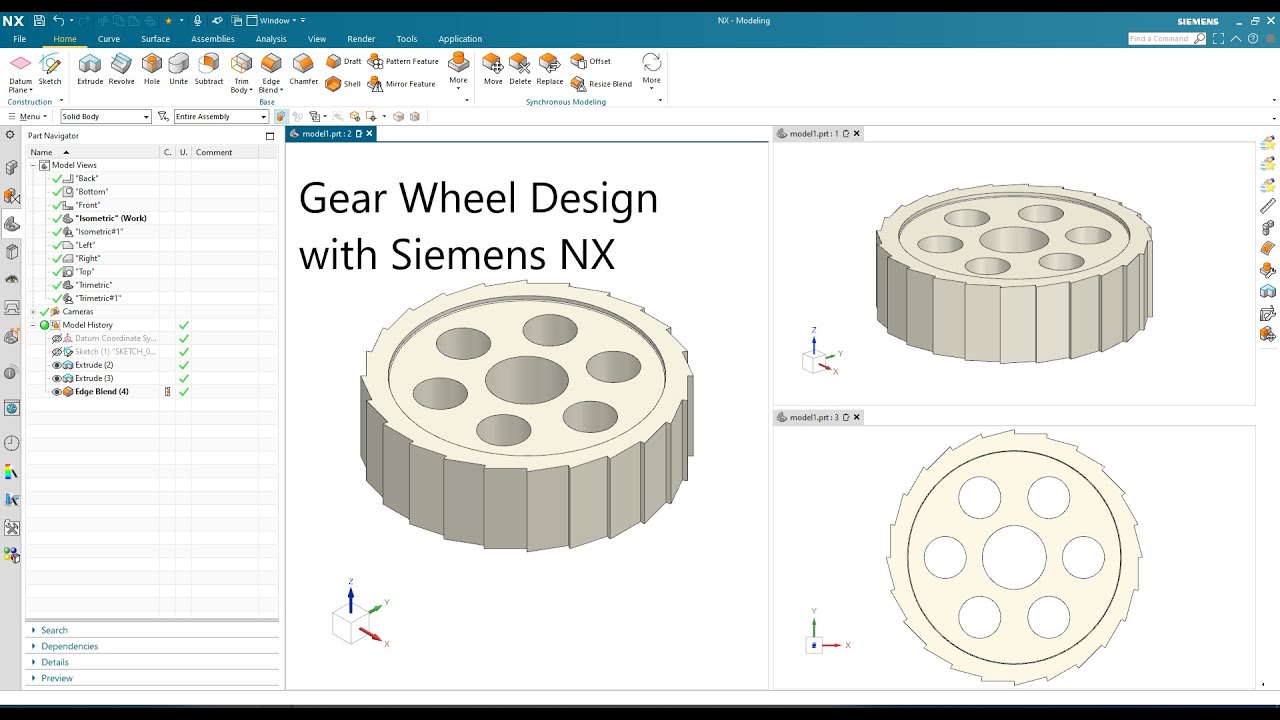The width and height of the screenshot is (1280, 720).
Task: Switch to the Analysis ribbon tab
Action: click(271, 39)
